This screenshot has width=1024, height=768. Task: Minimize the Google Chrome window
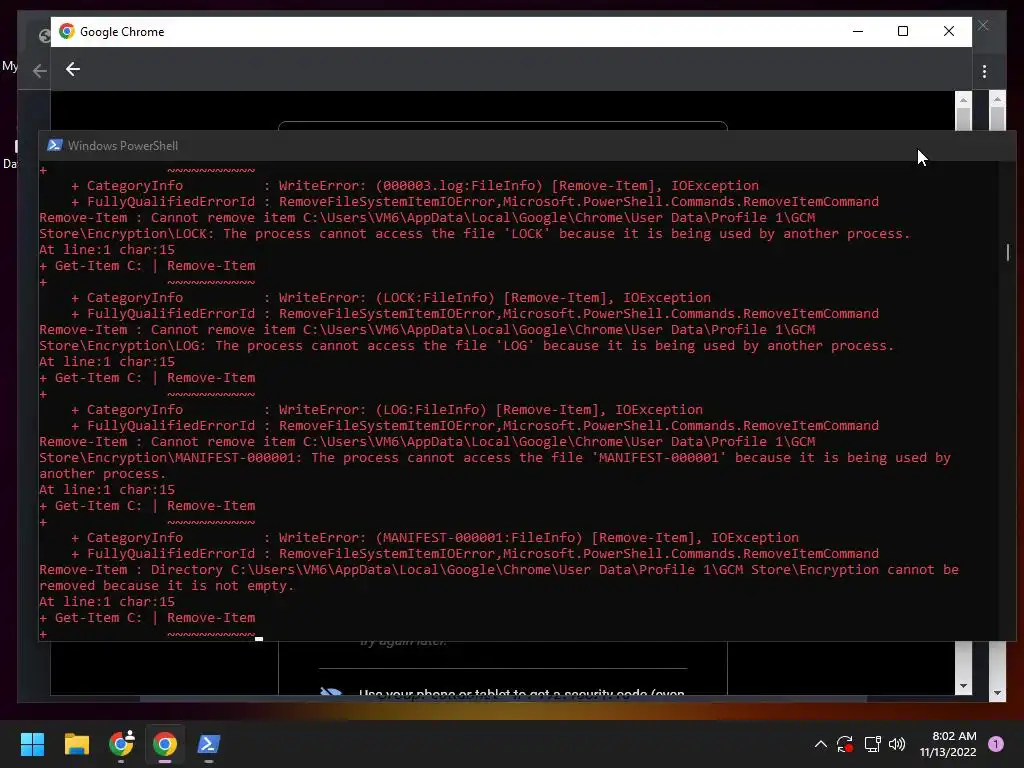pos(858,31)
